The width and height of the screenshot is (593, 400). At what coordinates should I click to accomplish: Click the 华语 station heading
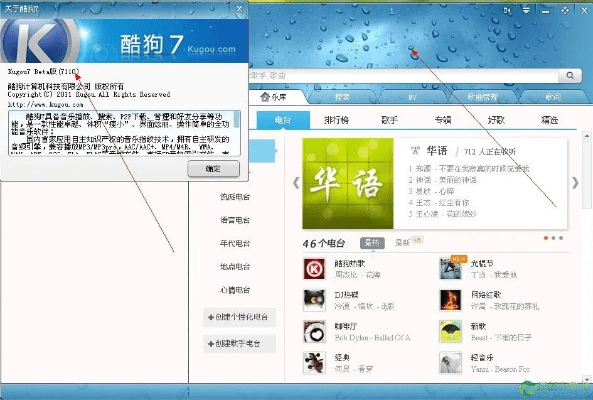(x=437, y=151)
